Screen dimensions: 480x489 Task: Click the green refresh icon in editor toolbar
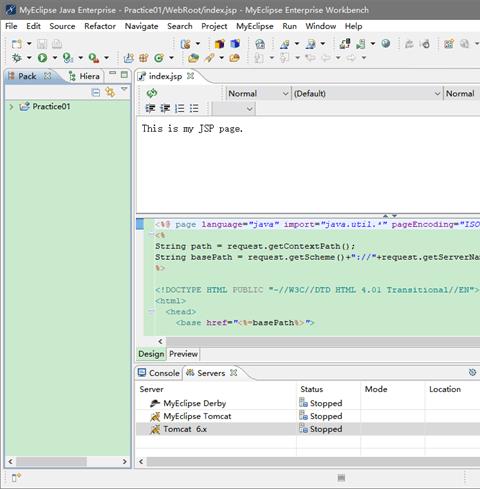152,93
